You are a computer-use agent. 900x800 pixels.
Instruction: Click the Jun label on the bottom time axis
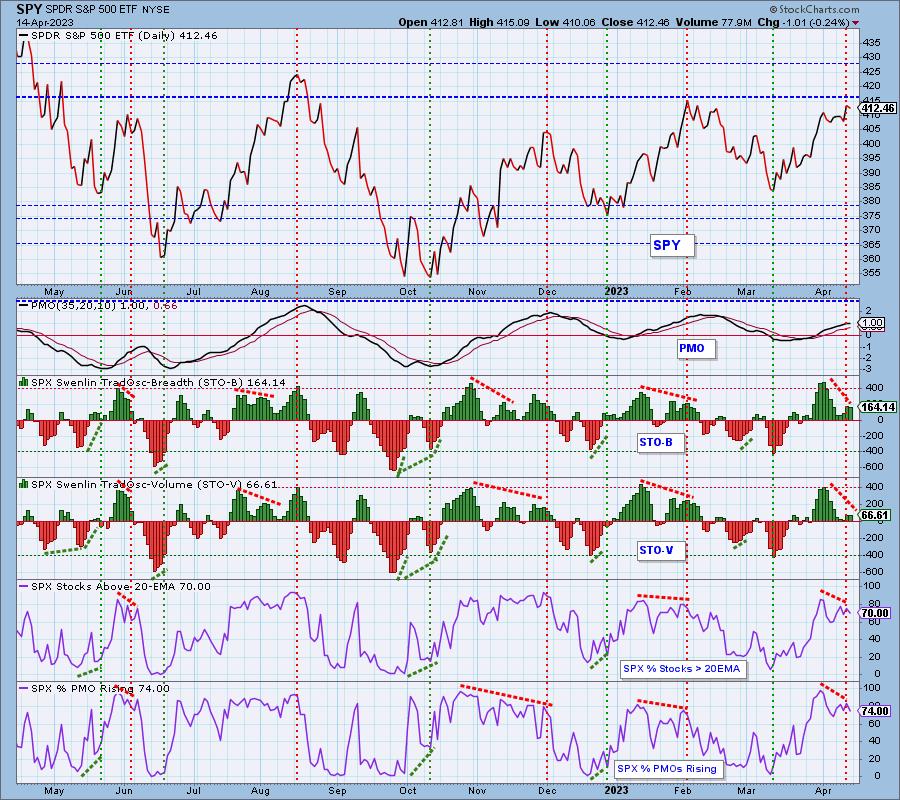coord(124,790)
